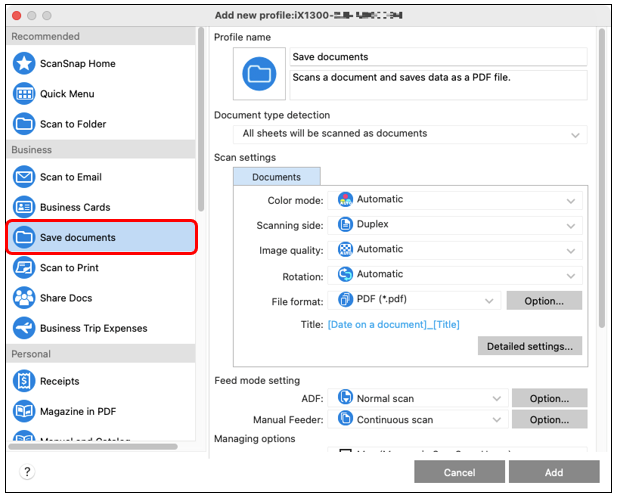Image resolution: width=617 pixels, height=498 pixels.
Task: Cancel adding the new profile
Action: coord(459,472)
